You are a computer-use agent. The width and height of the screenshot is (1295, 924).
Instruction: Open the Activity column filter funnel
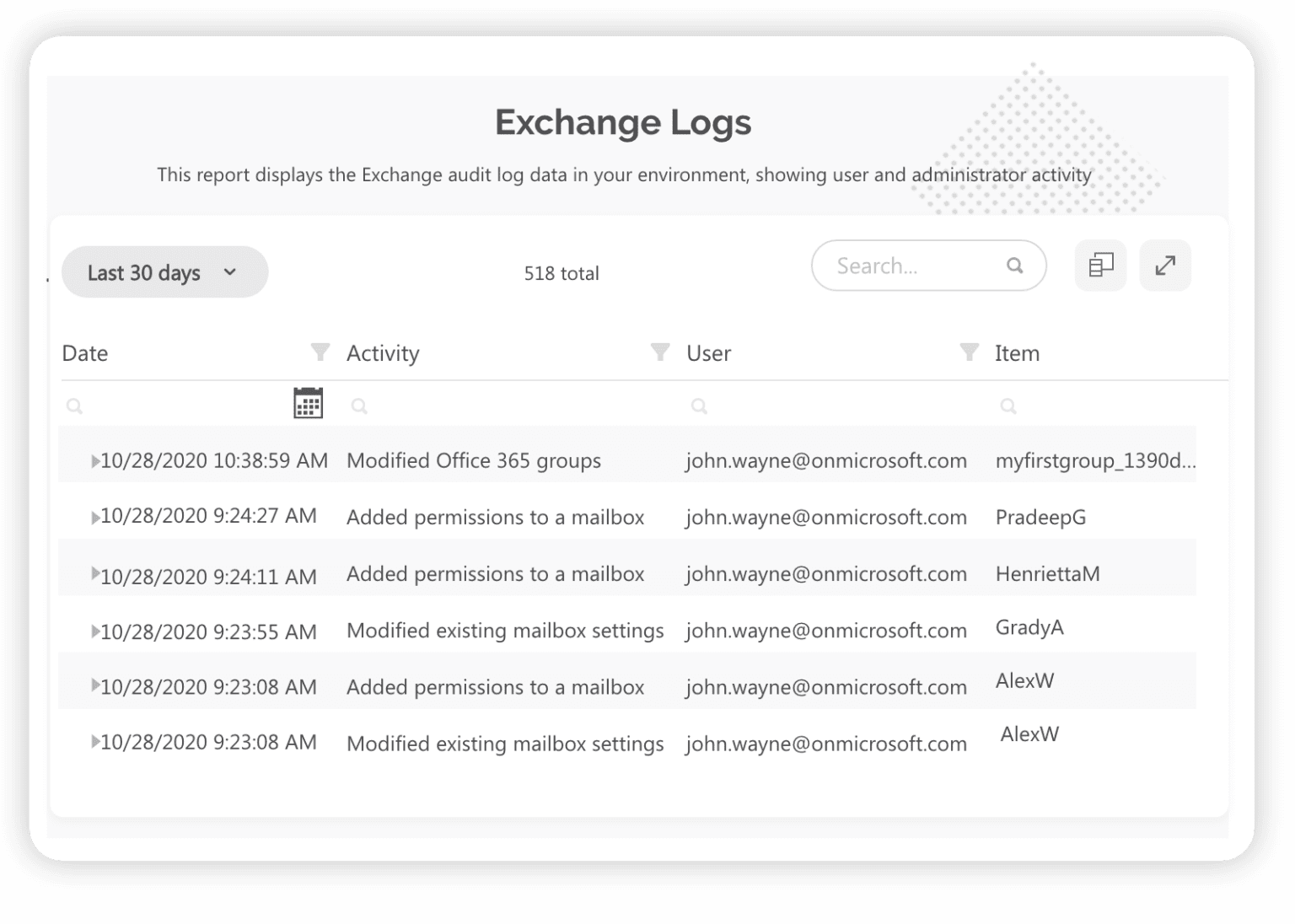tap(658, 352)
